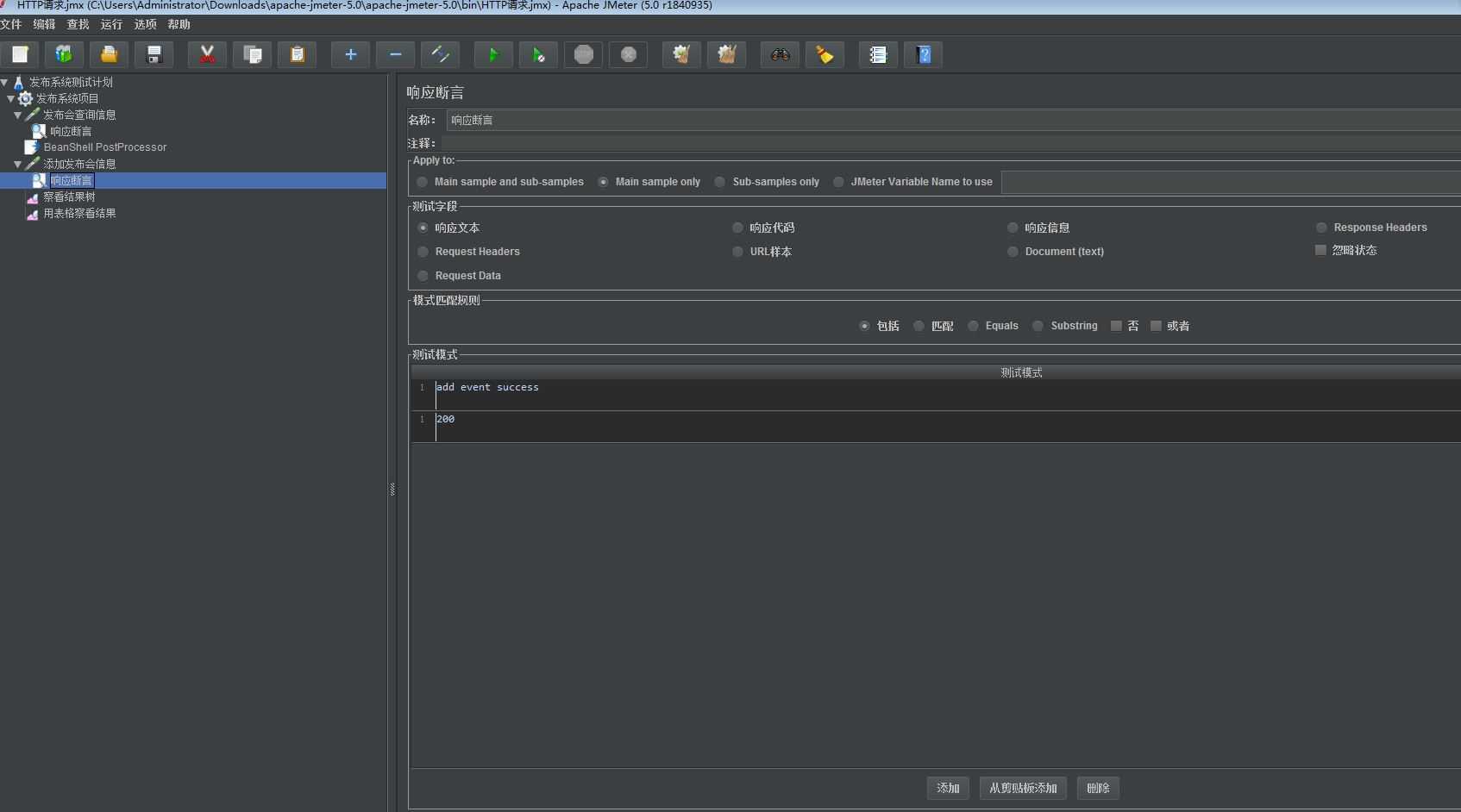The height and width of the screenshot is (812, 1461).
Task: Open the 查找 menu
Action: (x=78, y=24)
